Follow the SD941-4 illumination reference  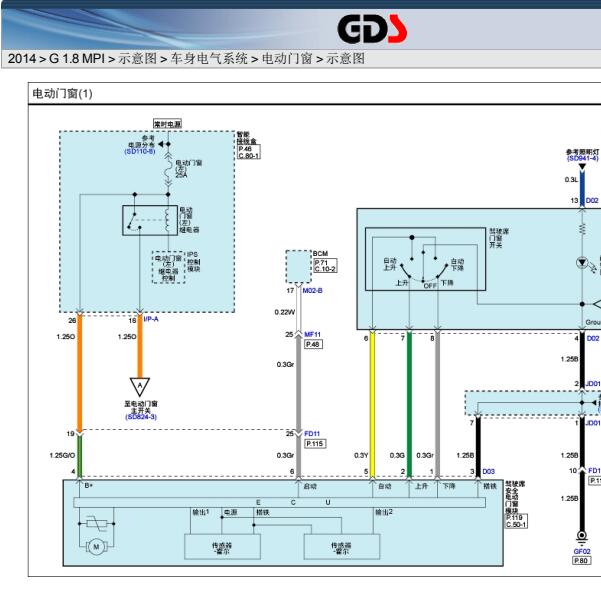click(583, 158)
